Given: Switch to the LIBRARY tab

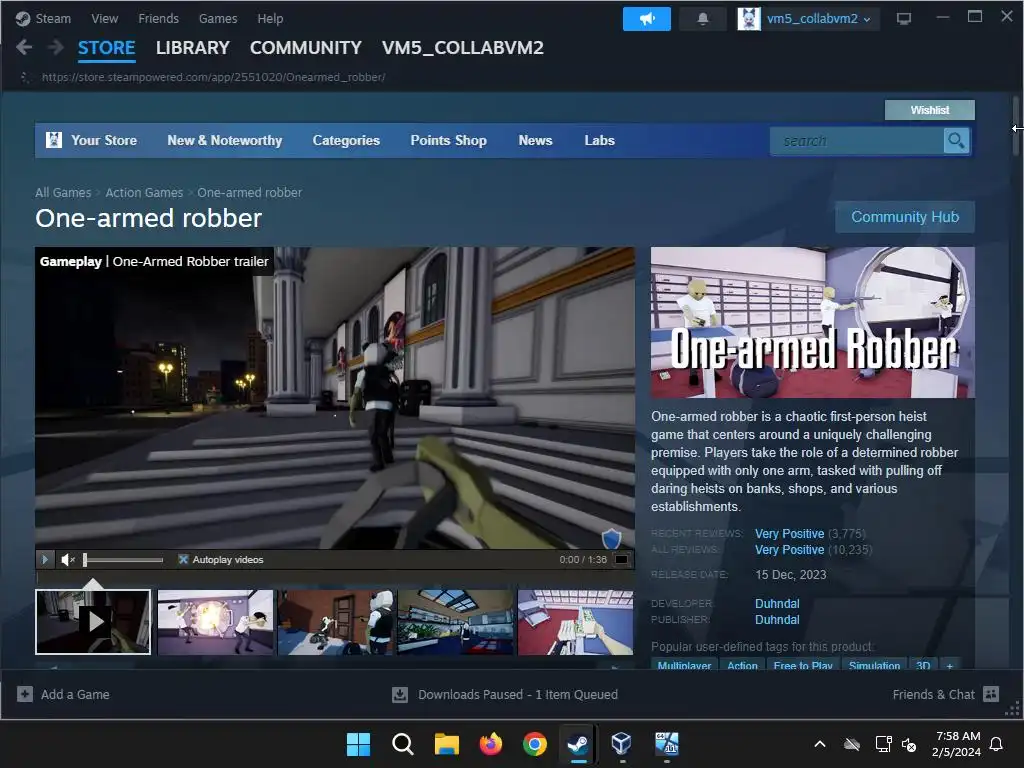Looking at the screenshot, I should coord(193,48).
